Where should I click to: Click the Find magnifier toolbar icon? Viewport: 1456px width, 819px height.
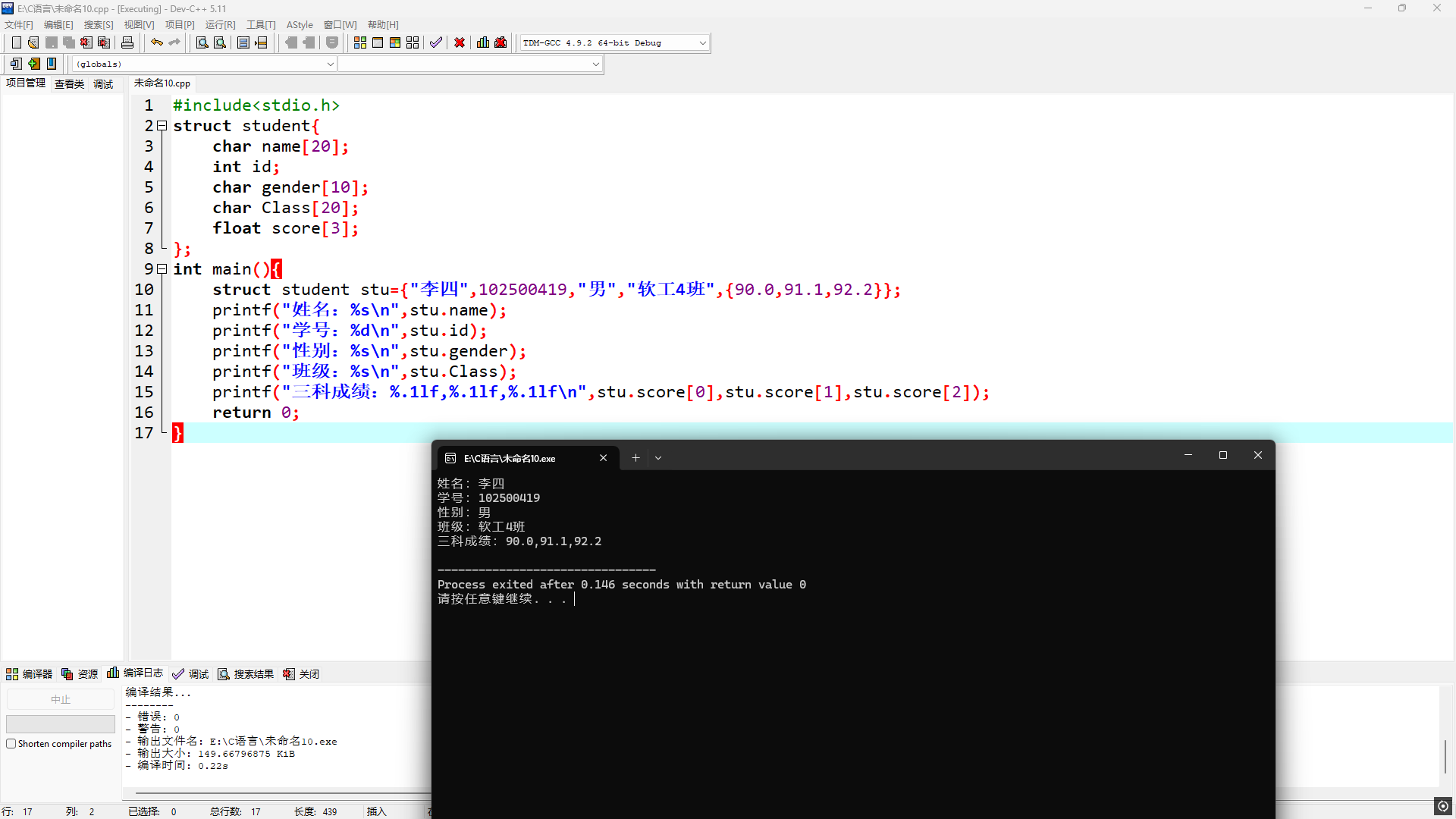(202, 43)
